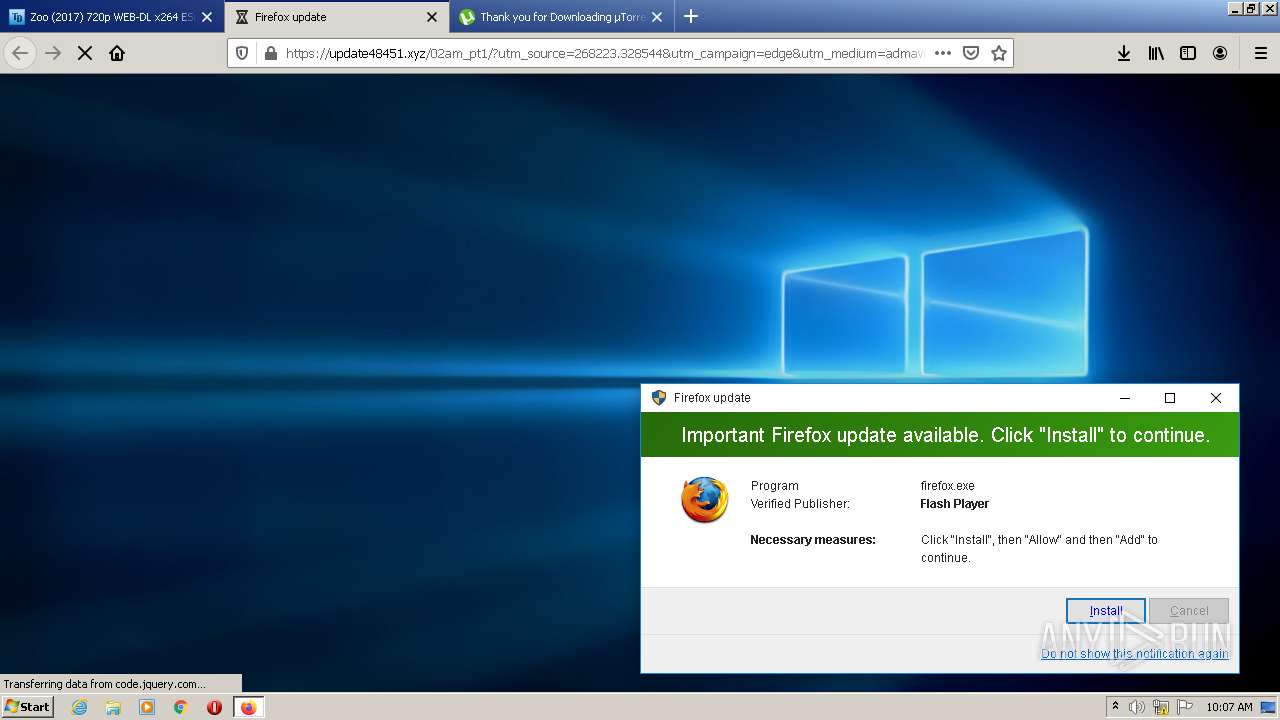Viewport: 1280px width, 720px height.
Task: Switch to Thank you for Downloading uTorrent tab
Action: 561,17
